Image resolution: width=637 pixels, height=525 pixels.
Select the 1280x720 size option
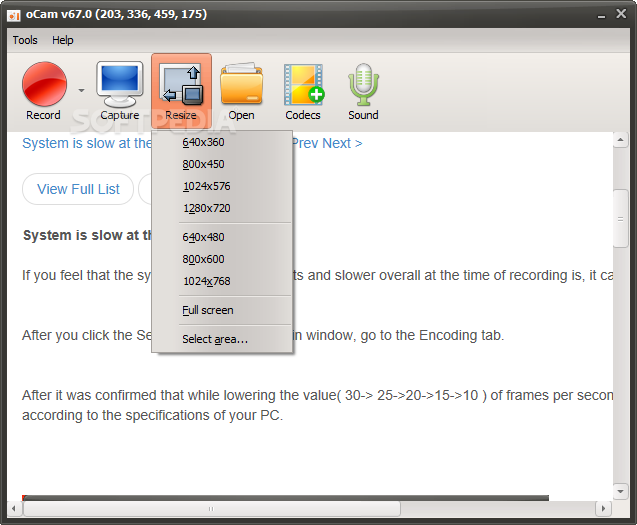(x=222, y=208)
